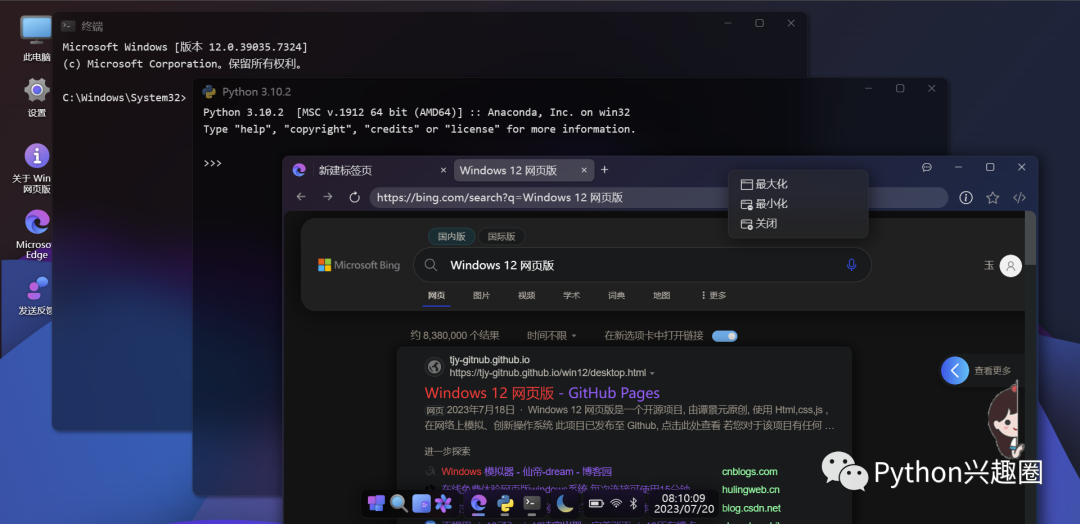This screenshot has width=1080, height=524.
Task: Click the Bing search box text field
Action: [641, 265]
